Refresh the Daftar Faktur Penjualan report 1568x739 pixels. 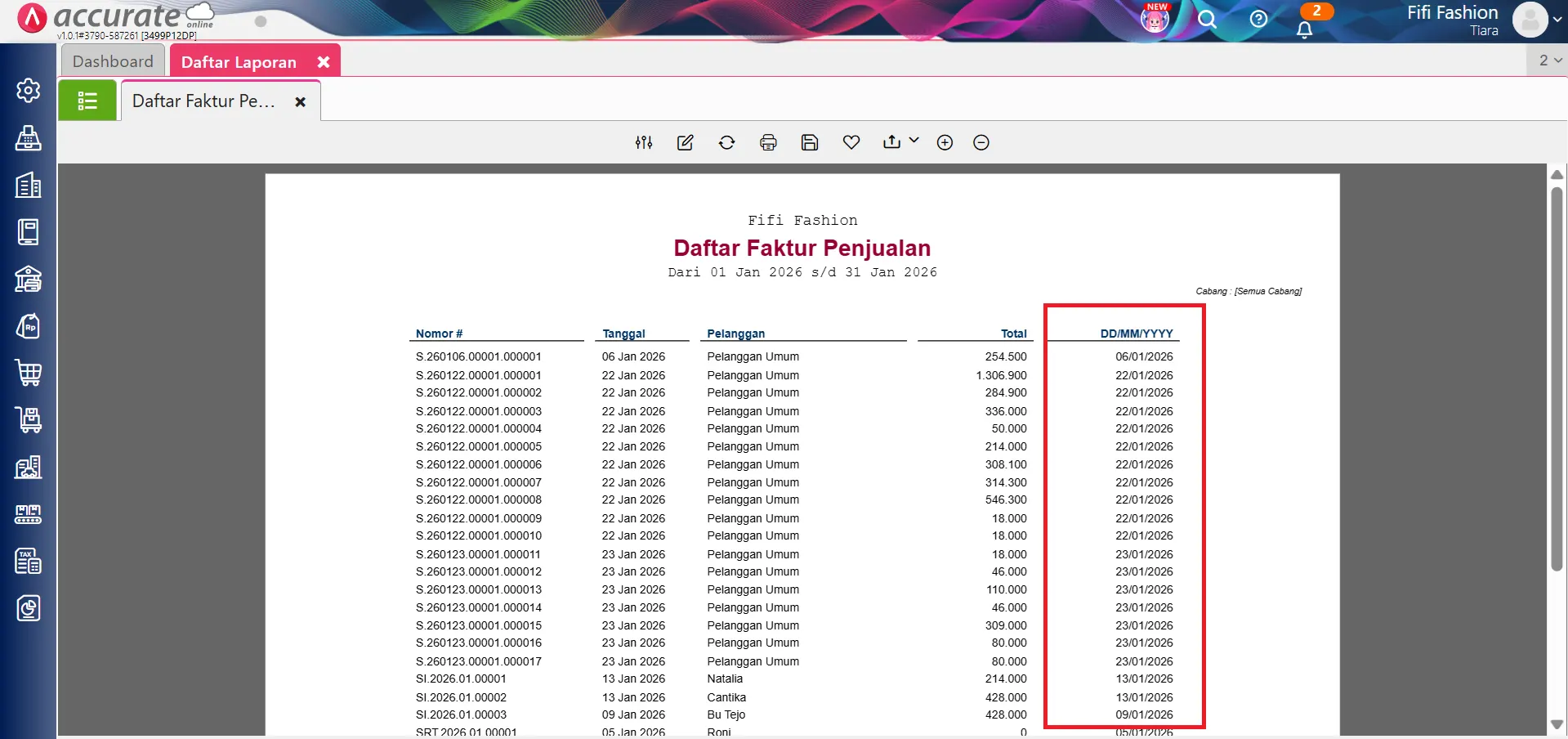point(726,142)
